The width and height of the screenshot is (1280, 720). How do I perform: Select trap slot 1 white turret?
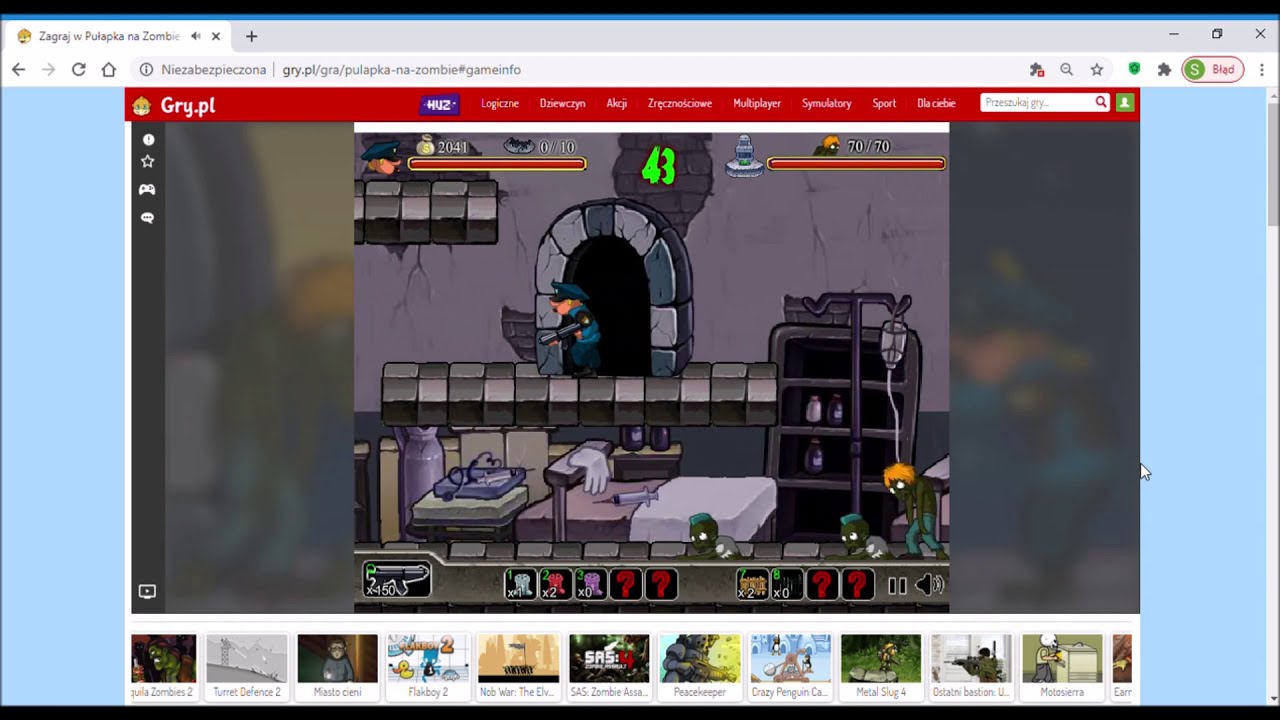point(520,584)
